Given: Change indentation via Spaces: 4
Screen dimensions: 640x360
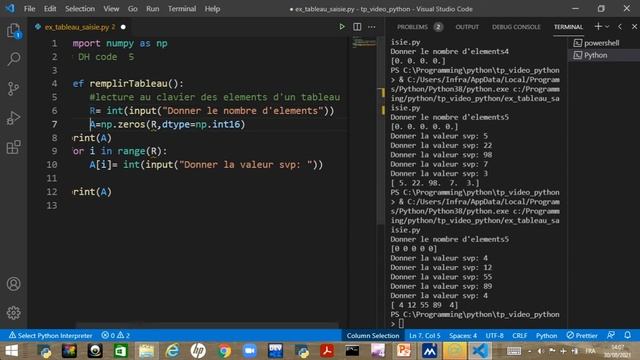Looking at the screenshot, I should (x=463, y=336).
